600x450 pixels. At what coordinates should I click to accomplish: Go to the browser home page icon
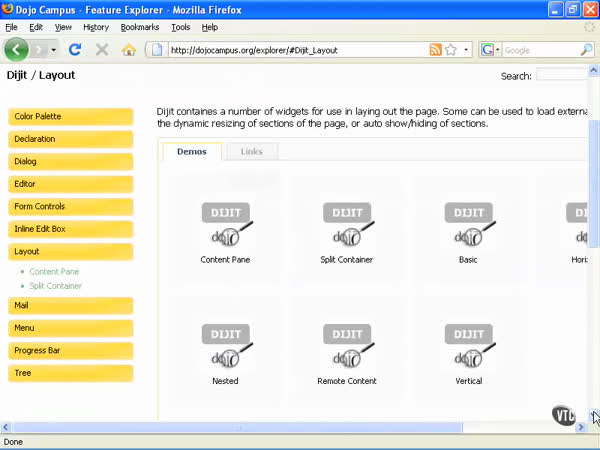128,49
